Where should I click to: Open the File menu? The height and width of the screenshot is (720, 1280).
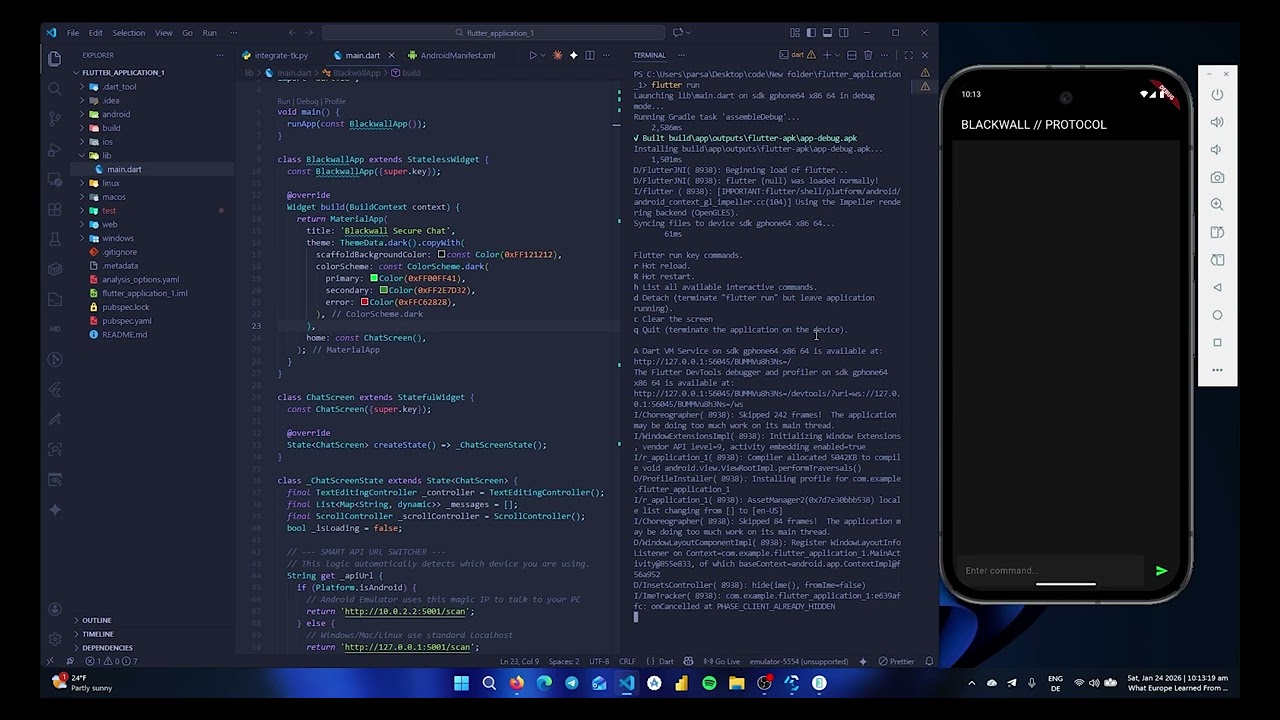(x=73, y=32)
